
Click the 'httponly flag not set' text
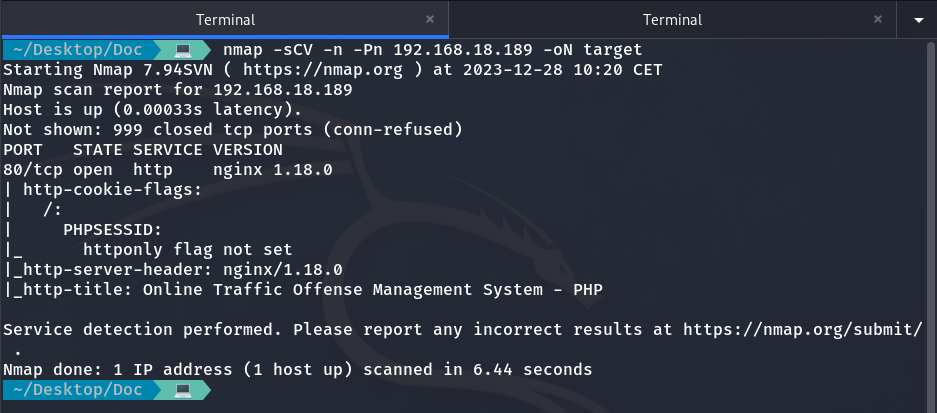(188, 249)
